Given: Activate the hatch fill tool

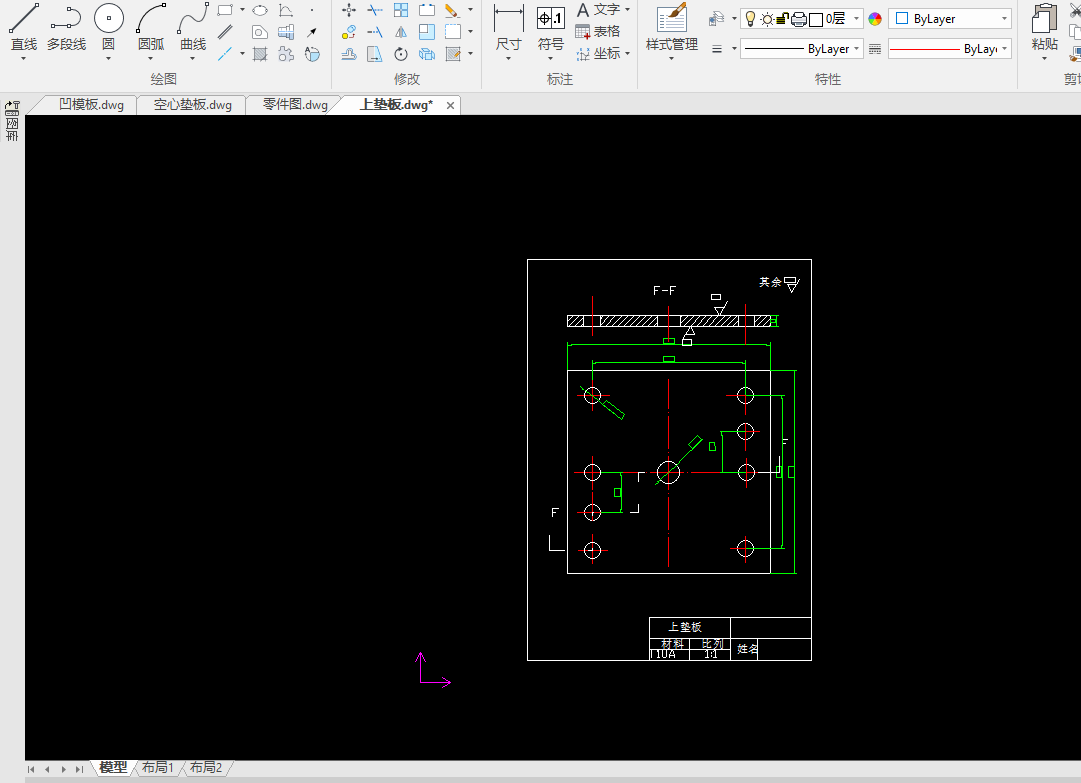Looking at the screenshot, I should tap(260, 54).
